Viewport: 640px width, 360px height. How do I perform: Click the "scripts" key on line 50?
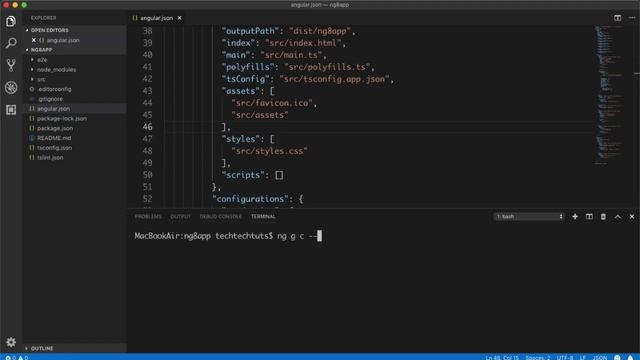click(242, 175)
